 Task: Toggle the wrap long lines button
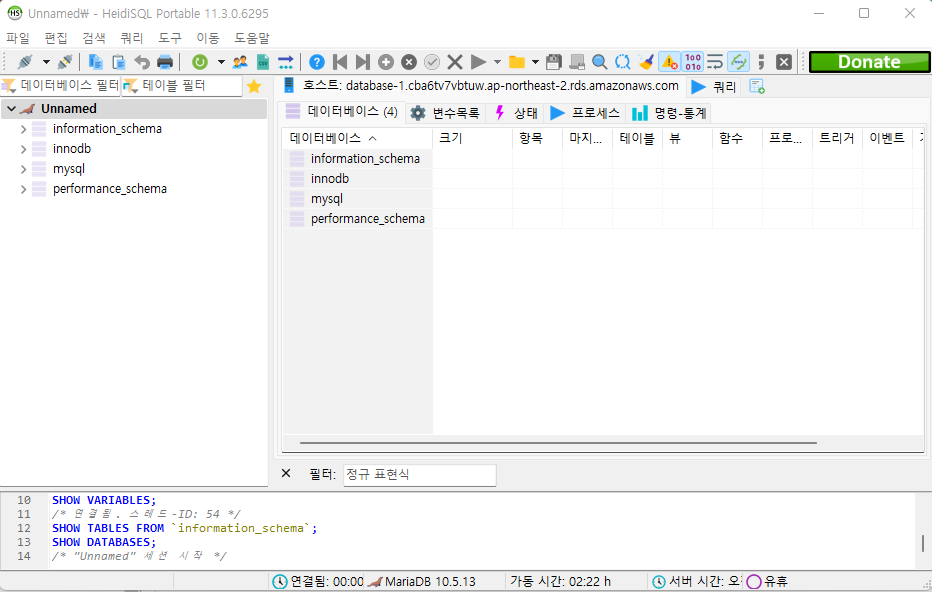pyautogui.click(x=715, y=62)
